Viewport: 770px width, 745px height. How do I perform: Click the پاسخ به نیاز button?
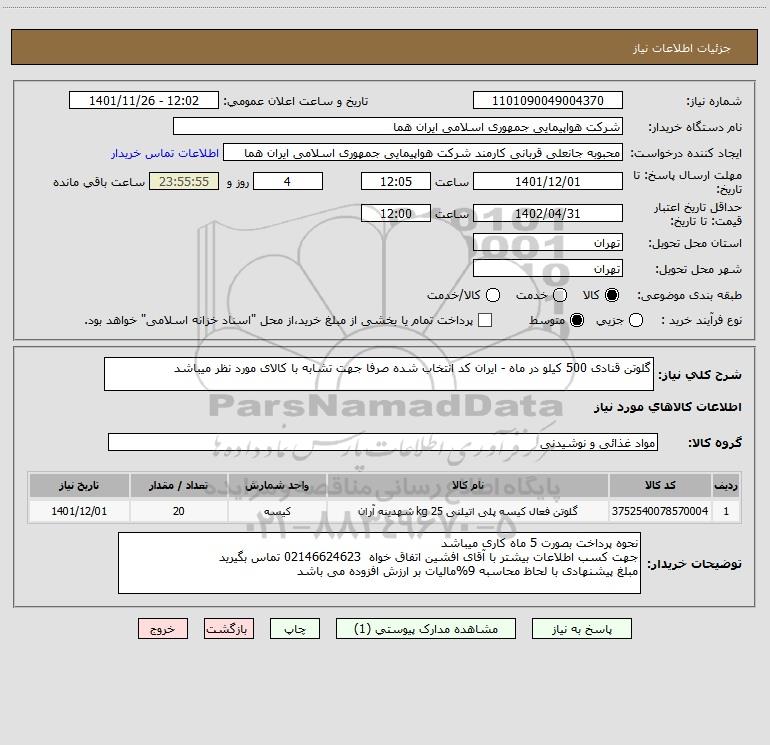(581, 629)
